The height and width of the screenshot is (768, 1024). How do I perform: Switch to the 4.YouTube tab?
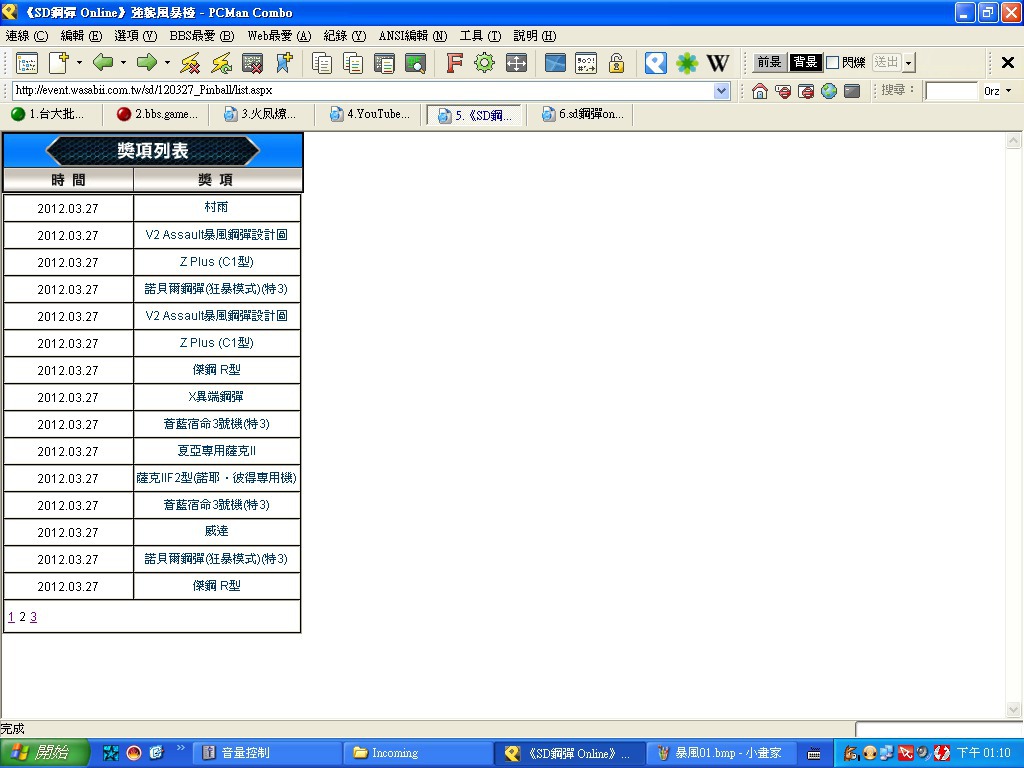(370, 114)
